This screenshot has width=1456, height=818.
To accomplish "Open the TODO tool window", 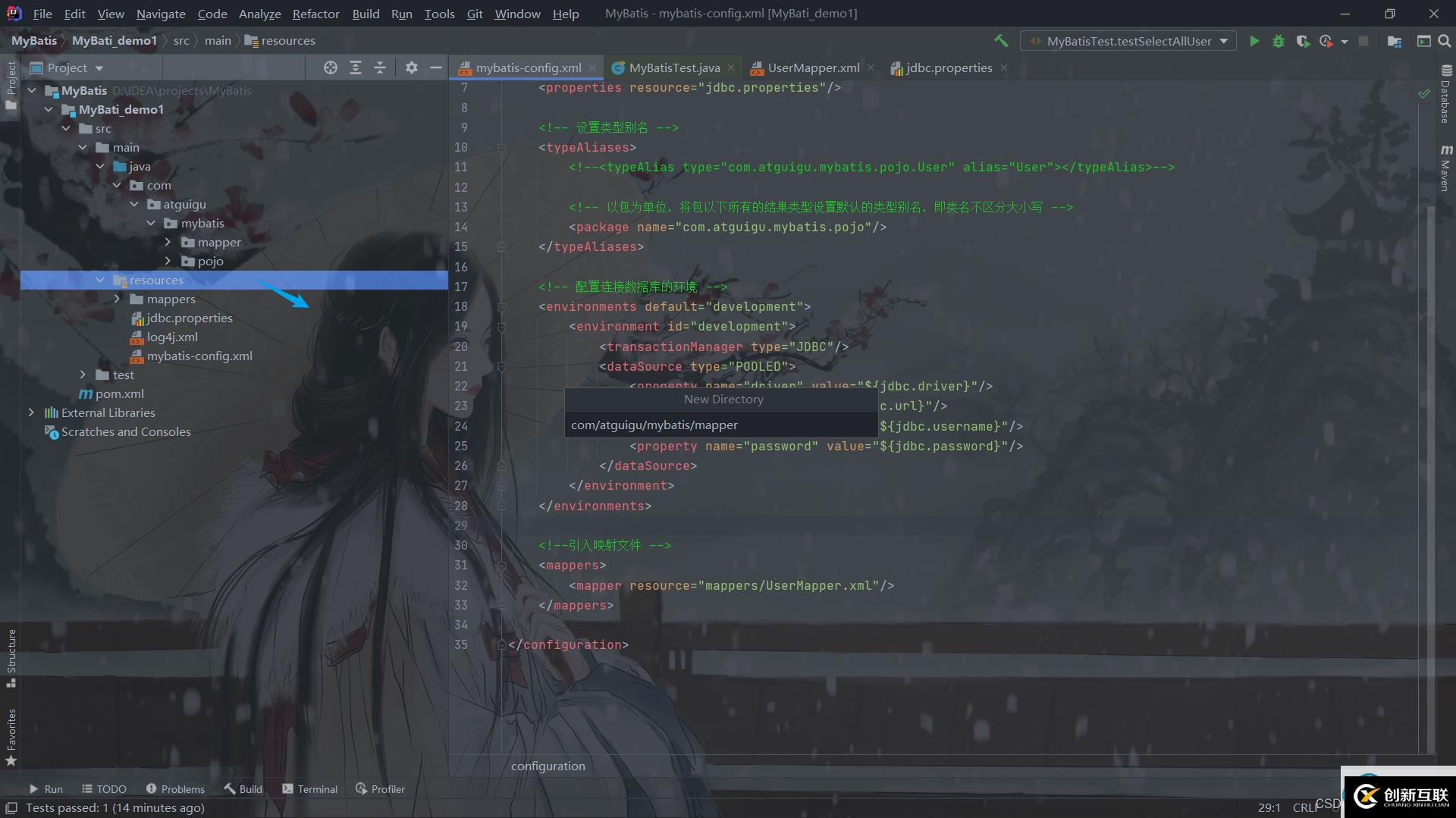I will 104,789.
